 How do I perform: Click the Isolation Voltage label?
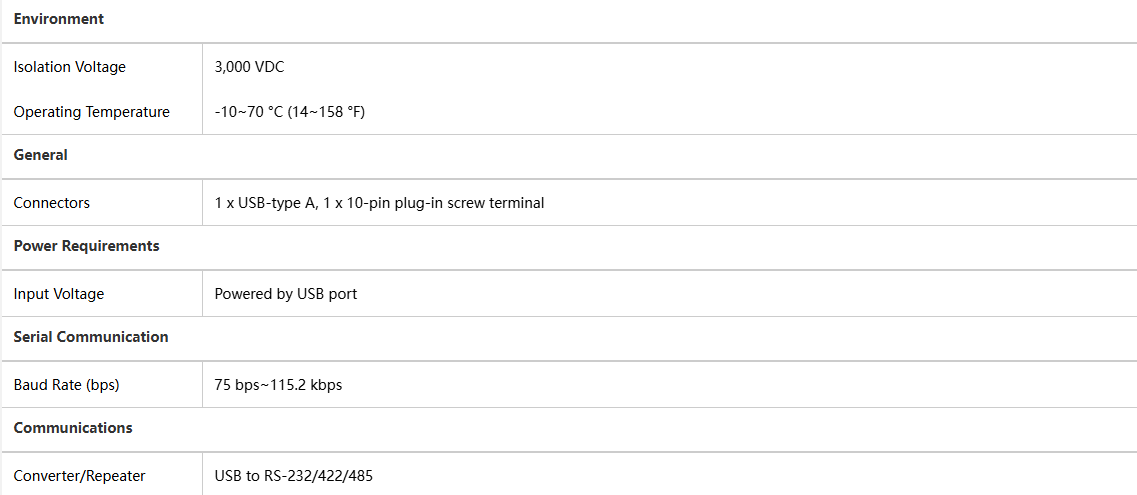point(69,67)
